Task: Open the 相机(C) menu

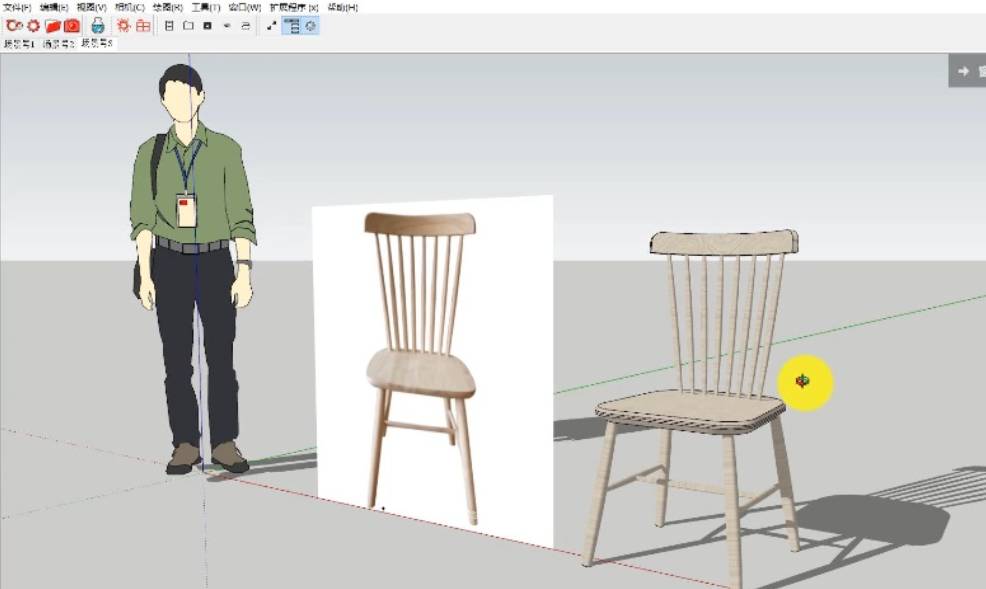Action: (x=130, y=8)
